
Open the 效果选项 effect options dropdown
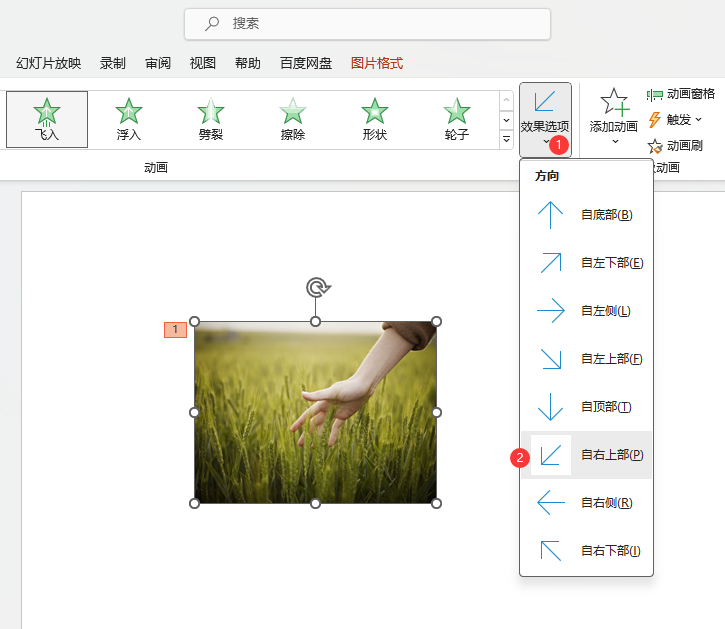[x=545, y=120]
